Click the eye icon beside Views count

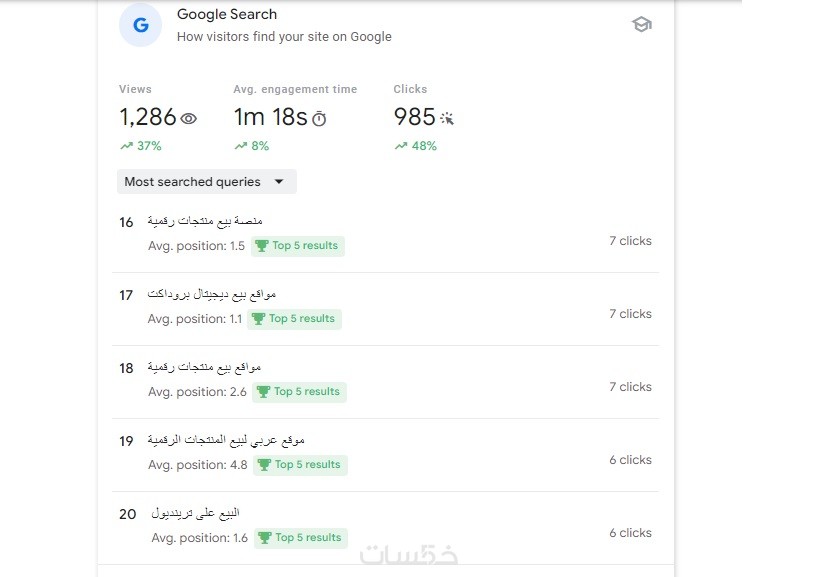pos(188,118)
